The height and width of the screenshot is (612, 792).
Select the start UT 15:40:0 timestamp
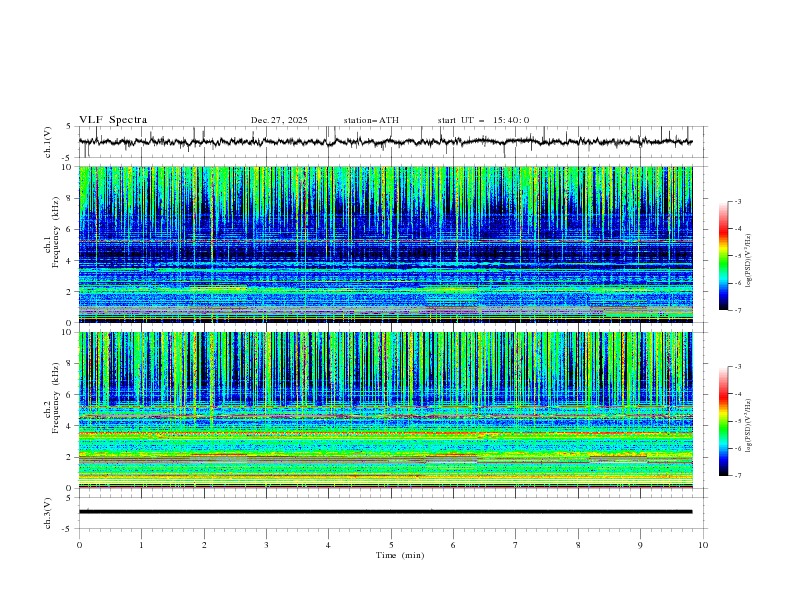[483, 120]
